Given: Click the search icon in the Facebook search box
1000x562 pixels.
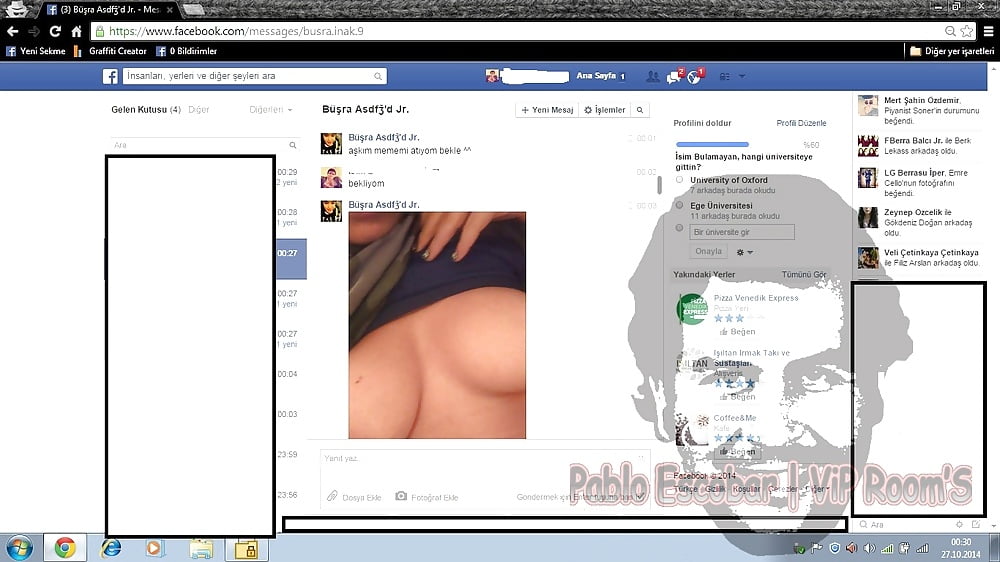Looking at the screenshot, I should (x=378, y=77).
